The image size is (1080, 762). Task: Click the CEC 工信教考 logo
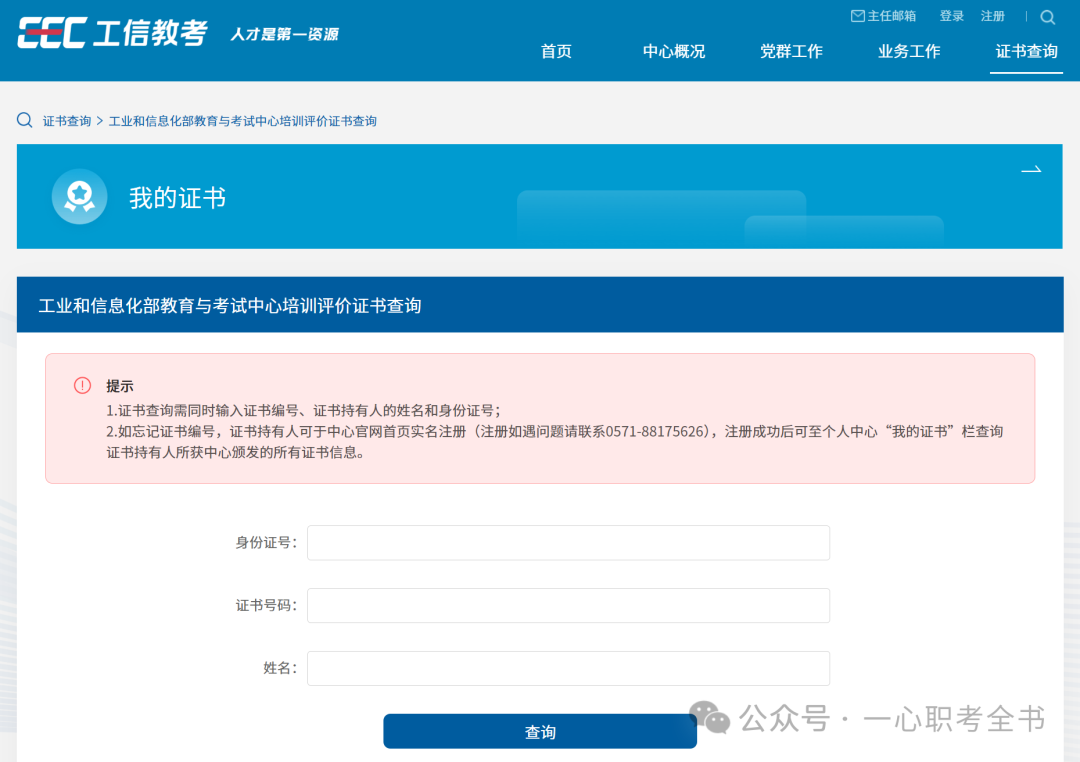pyautogui.click(x=112, y=32)
